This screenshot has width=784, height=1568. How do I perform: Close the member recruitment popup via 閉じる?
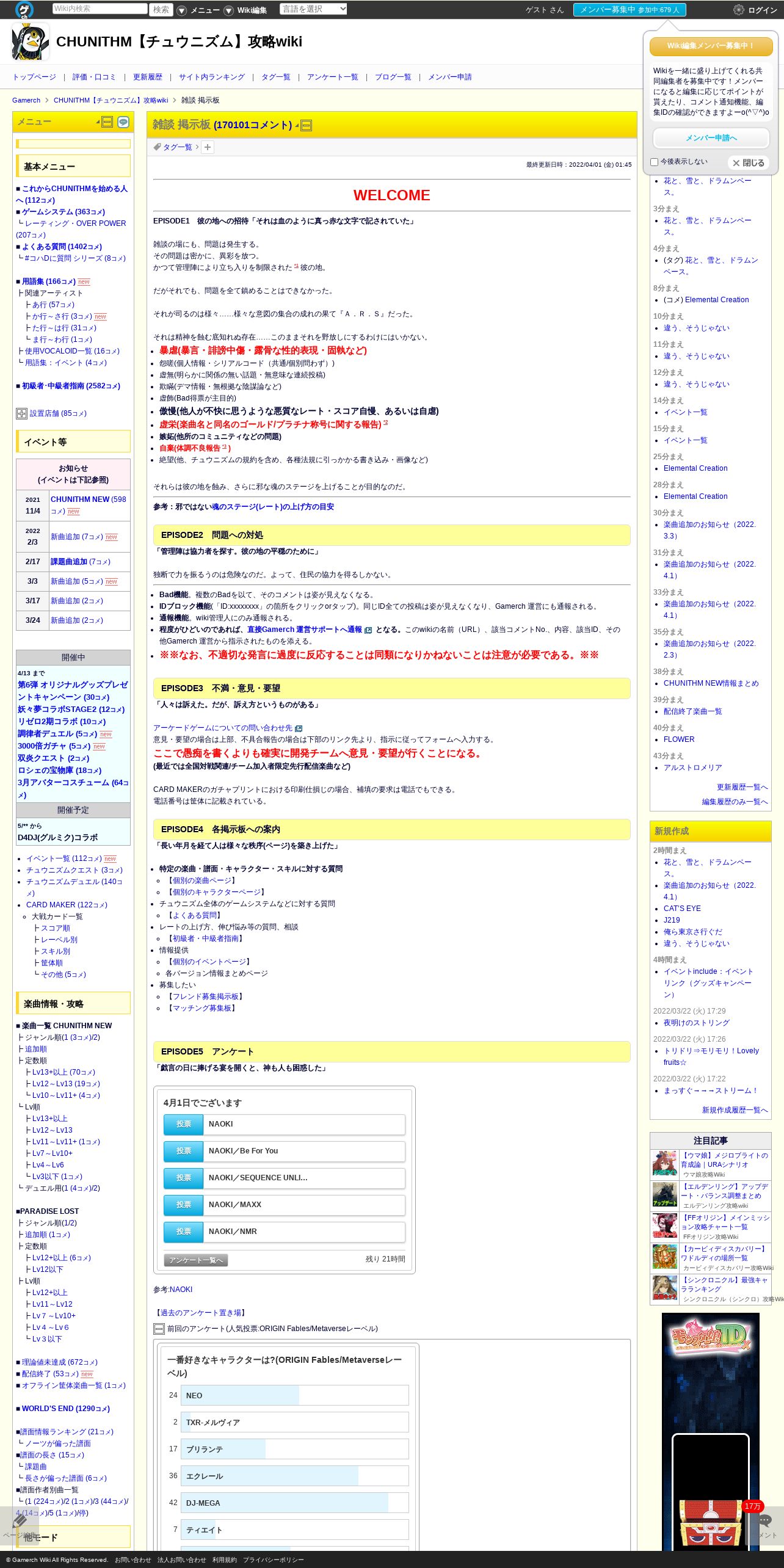(x=749, y=163)
